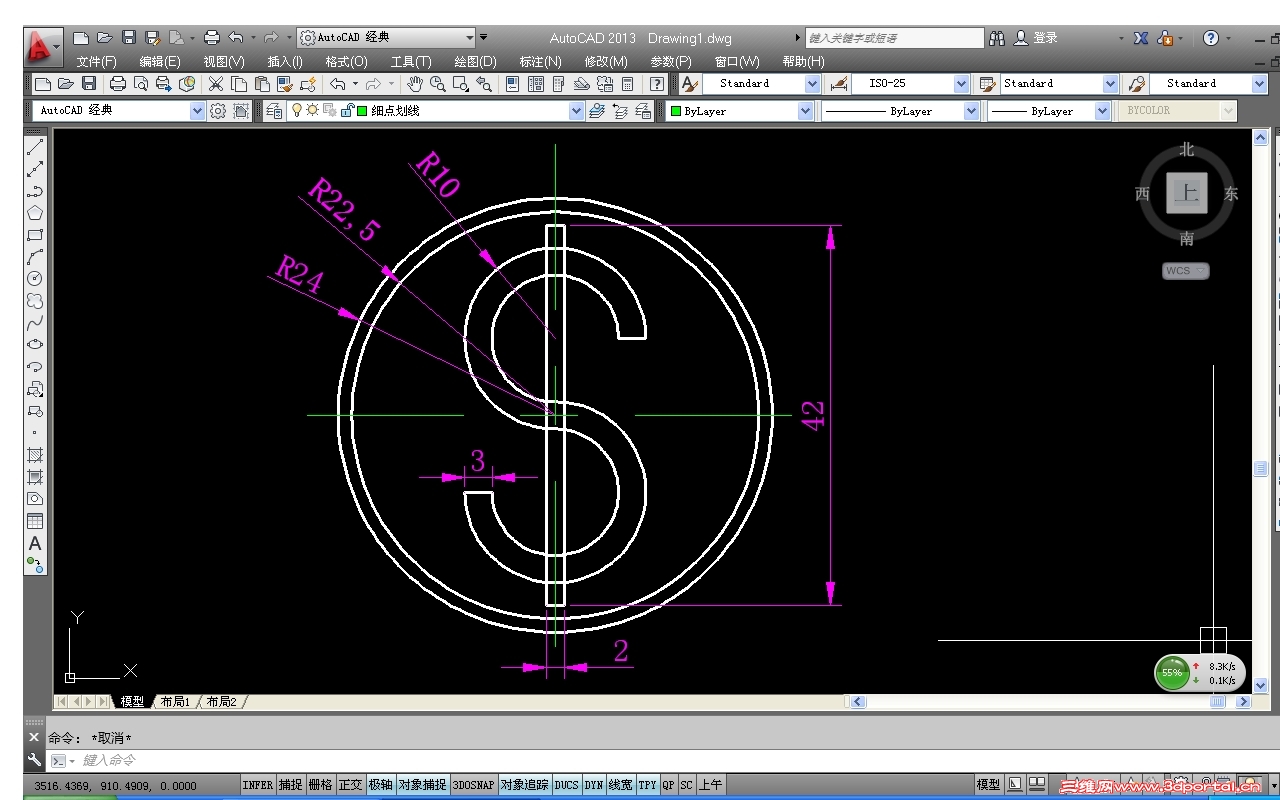Toggle object snap tracking (对象追踪)
Viewport: 1280px width, 800px height.
click(x=525, y=785)
